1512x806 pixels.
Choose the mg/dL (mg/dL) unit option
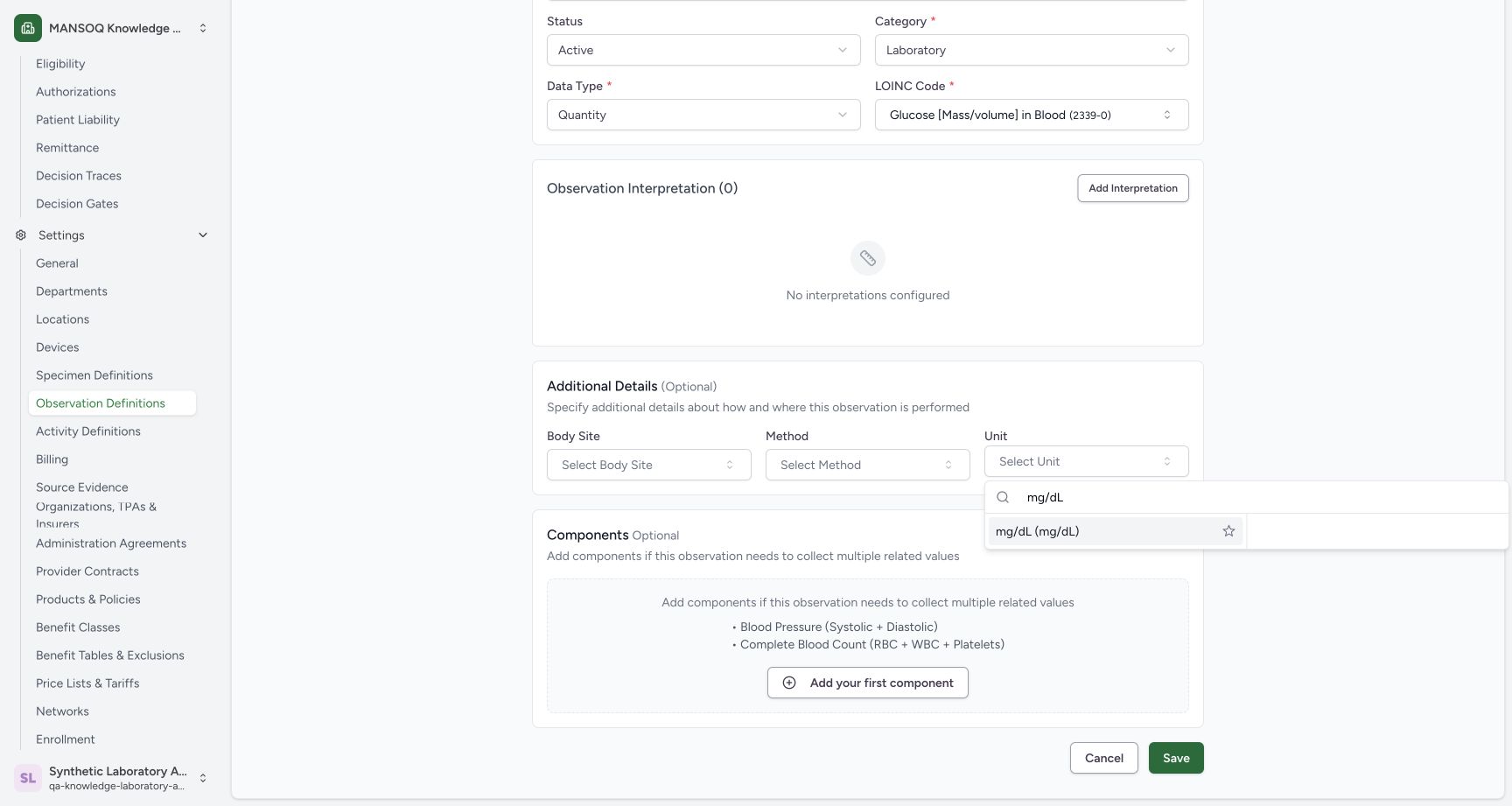tap(1116, 531)
